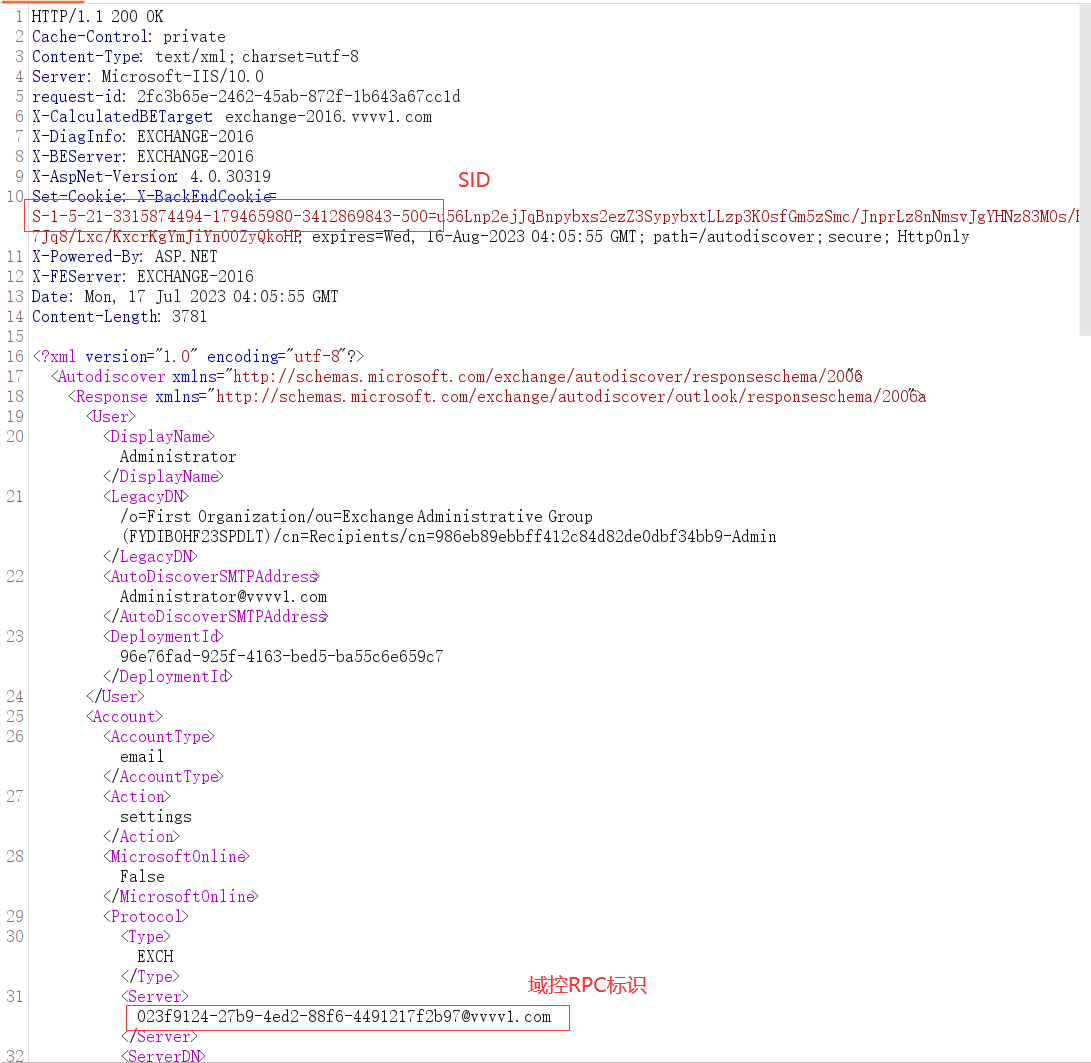Select the EXCH protocol Type value
The height and width of the screenshot is (1063, 1091).
click(x=155, y=956)
